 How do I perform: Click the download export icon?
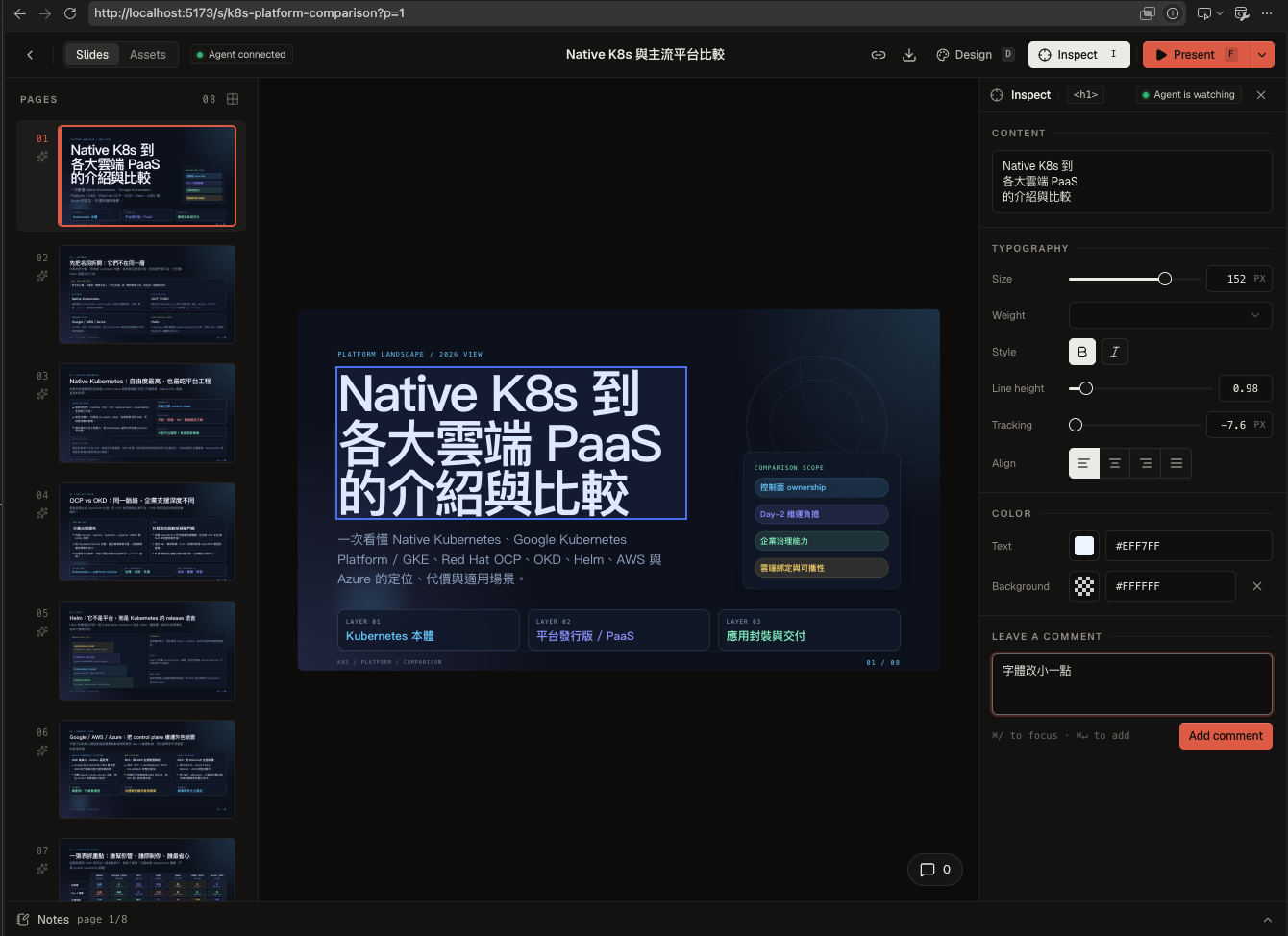(908, 55)
